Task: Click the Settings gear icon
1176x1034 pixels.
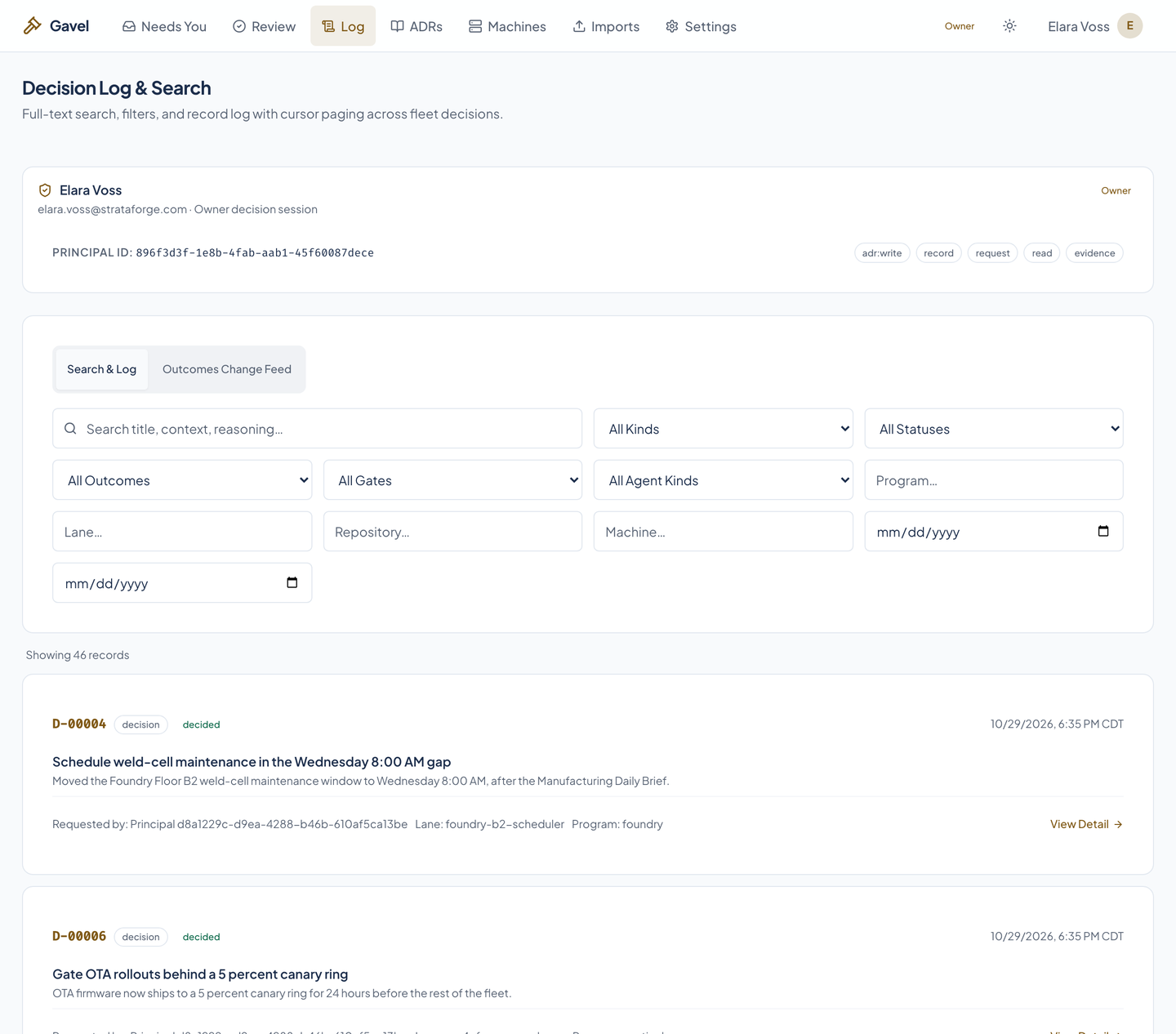Action: click(672, 26)
